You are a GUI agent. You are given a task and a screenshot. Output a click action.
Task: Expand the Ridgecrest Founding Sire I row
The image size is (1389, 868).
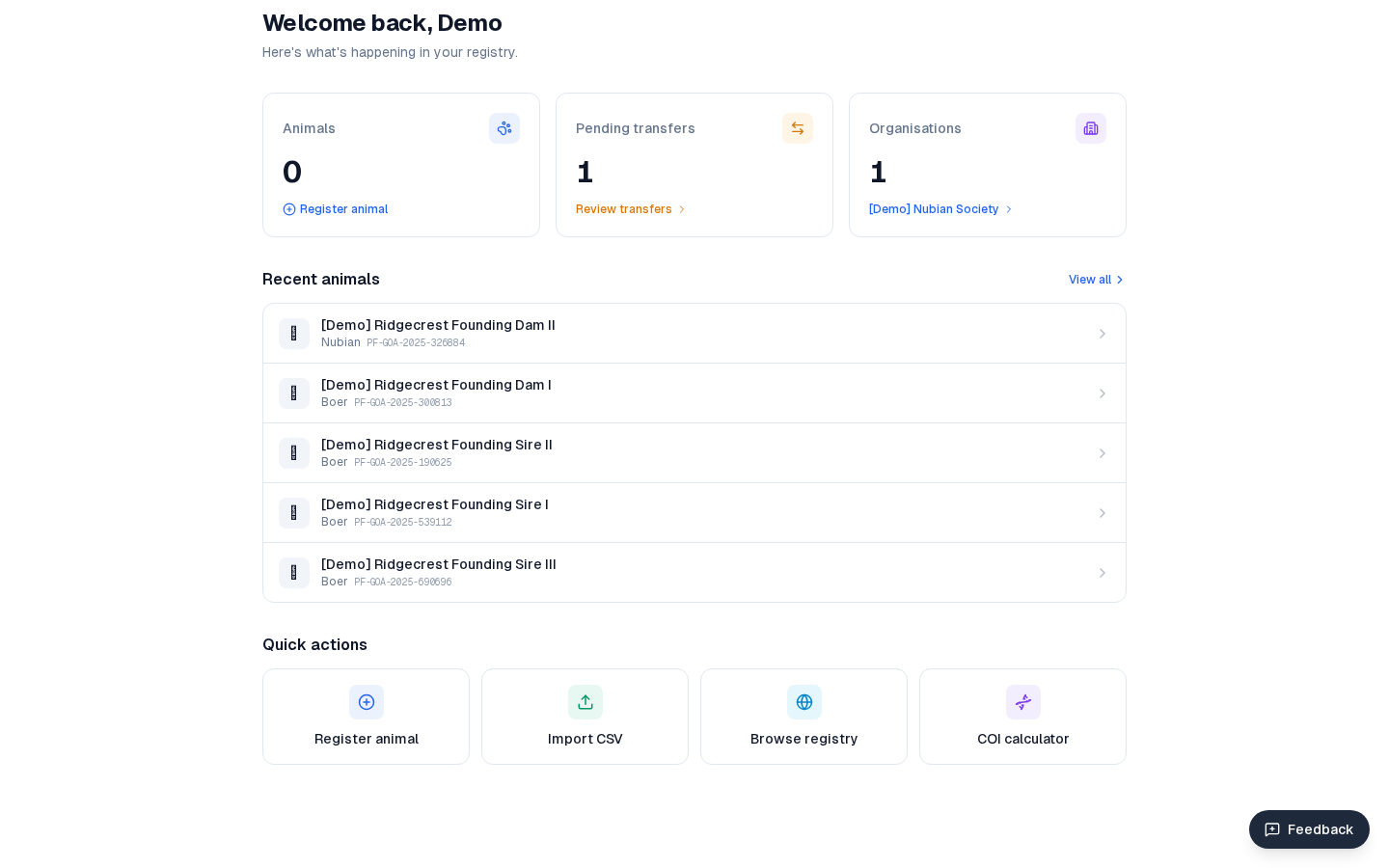(1103, 513)
